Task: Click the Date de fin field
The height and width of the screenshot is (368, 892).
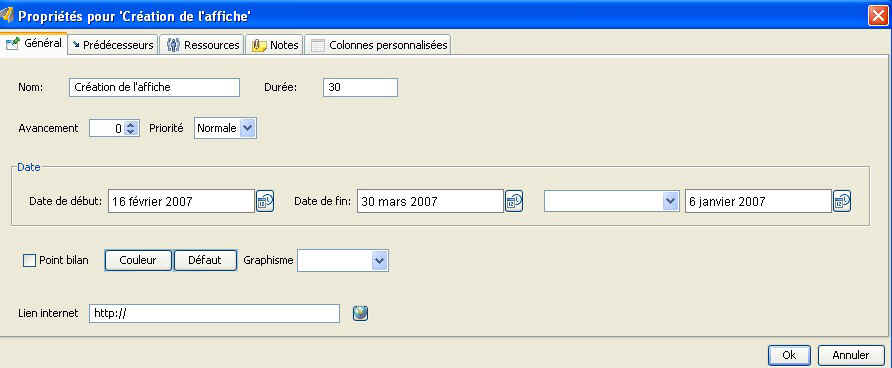Action: (430, 201)
